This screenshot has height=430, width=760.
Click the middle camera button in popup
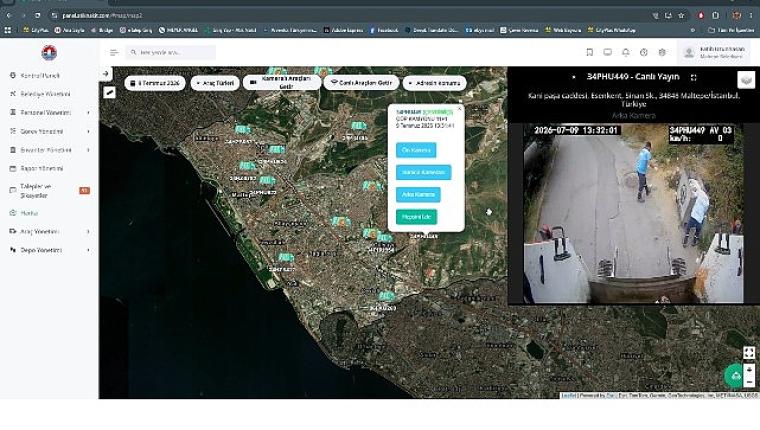click(x=424, y=173)
